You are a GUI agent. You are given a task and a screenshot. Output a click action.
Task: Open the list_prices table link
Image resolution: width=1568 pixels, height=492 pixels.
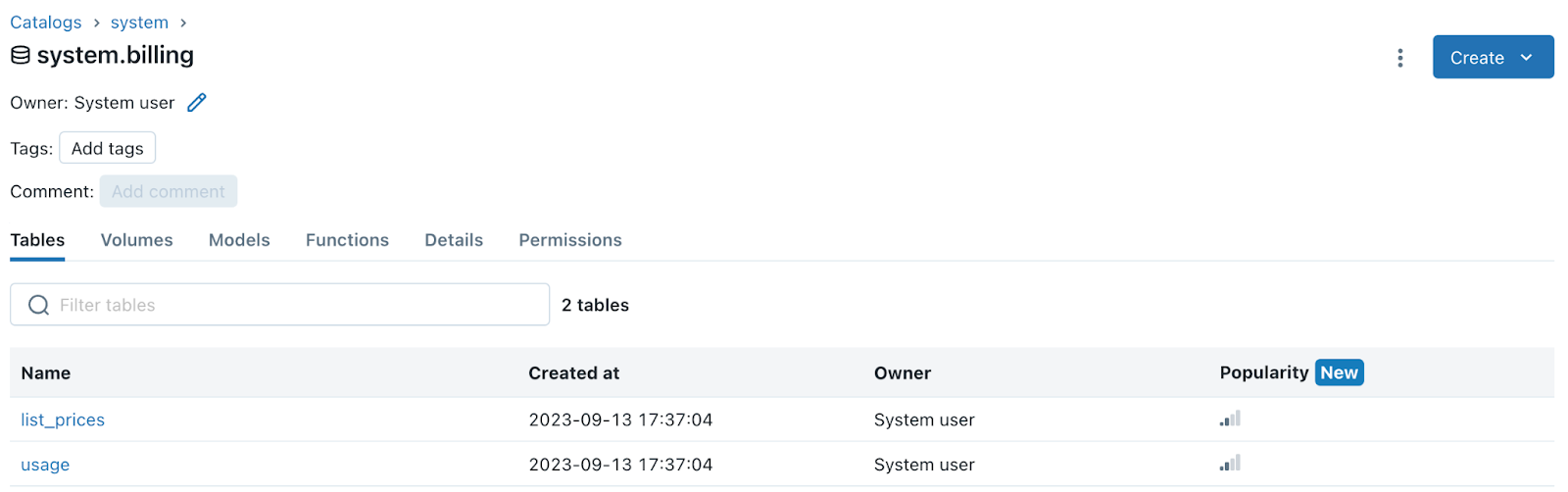63,419
